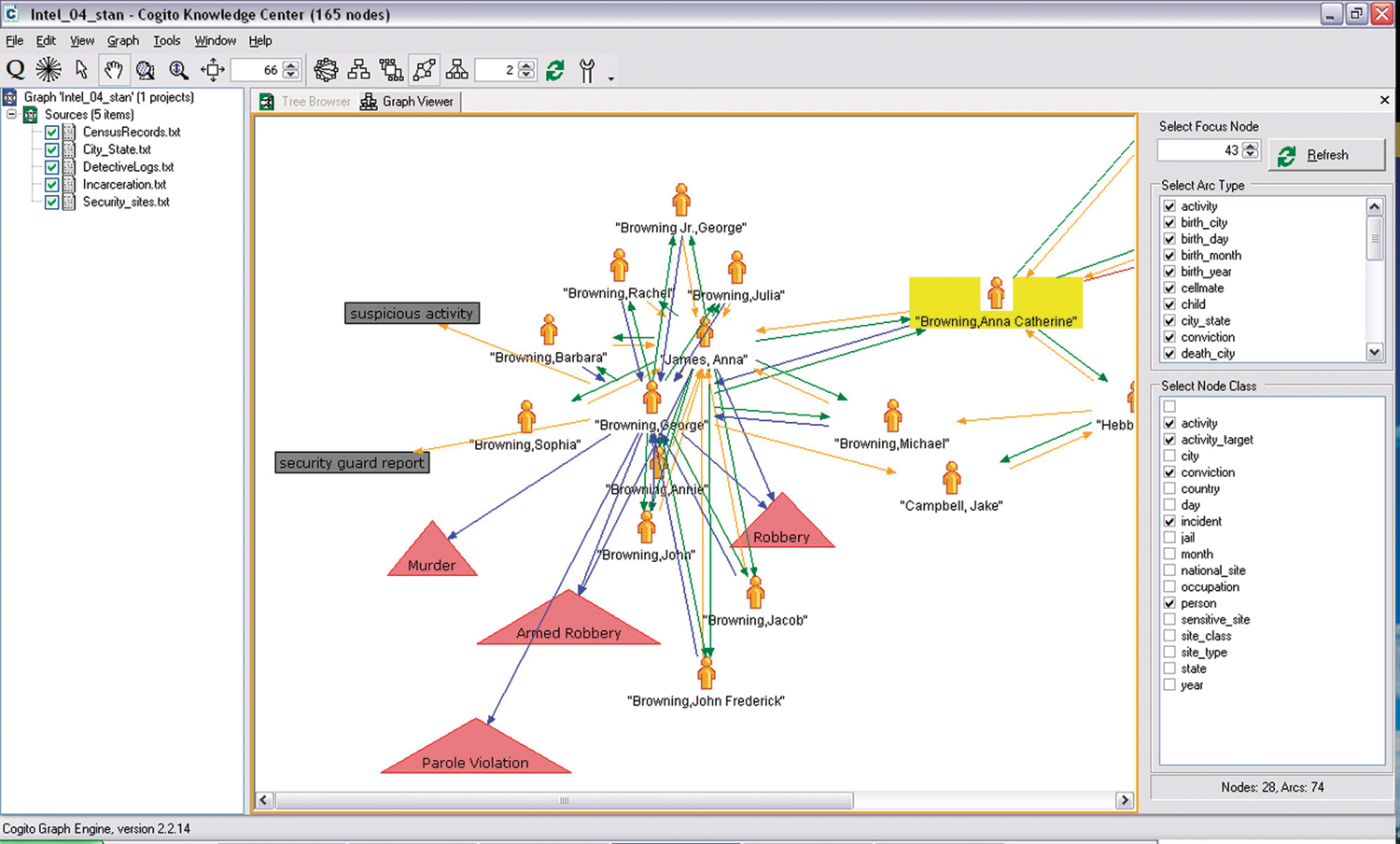The height and width of the screenshot is (844, 1400).
Task: Collapse the Sources tree node
Action: click(11, 115)
